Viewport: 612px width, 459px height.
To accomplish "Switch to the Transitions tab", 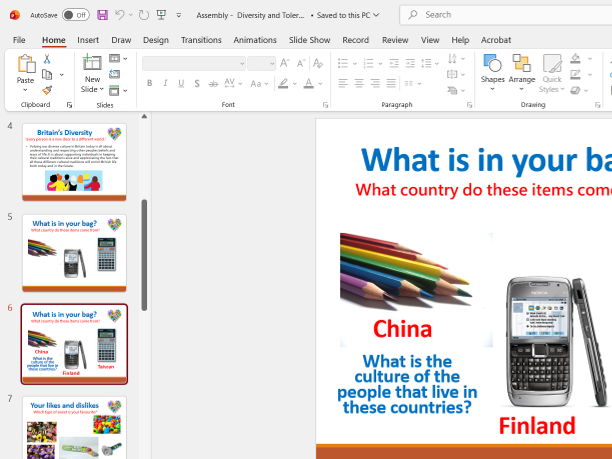I will [201, 40].
